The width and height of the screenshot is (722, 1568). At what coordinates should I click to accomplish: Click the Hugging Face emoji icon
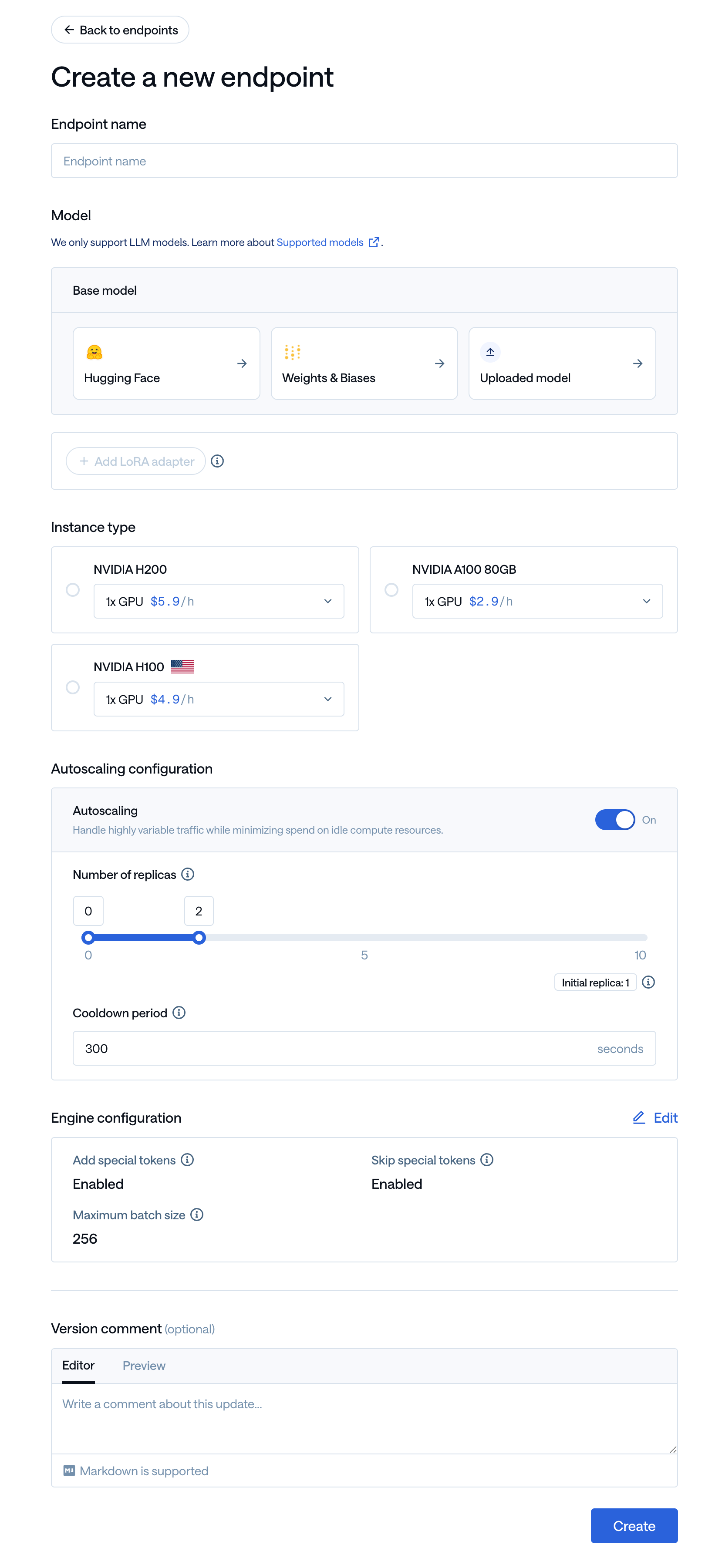coord(94,352)
